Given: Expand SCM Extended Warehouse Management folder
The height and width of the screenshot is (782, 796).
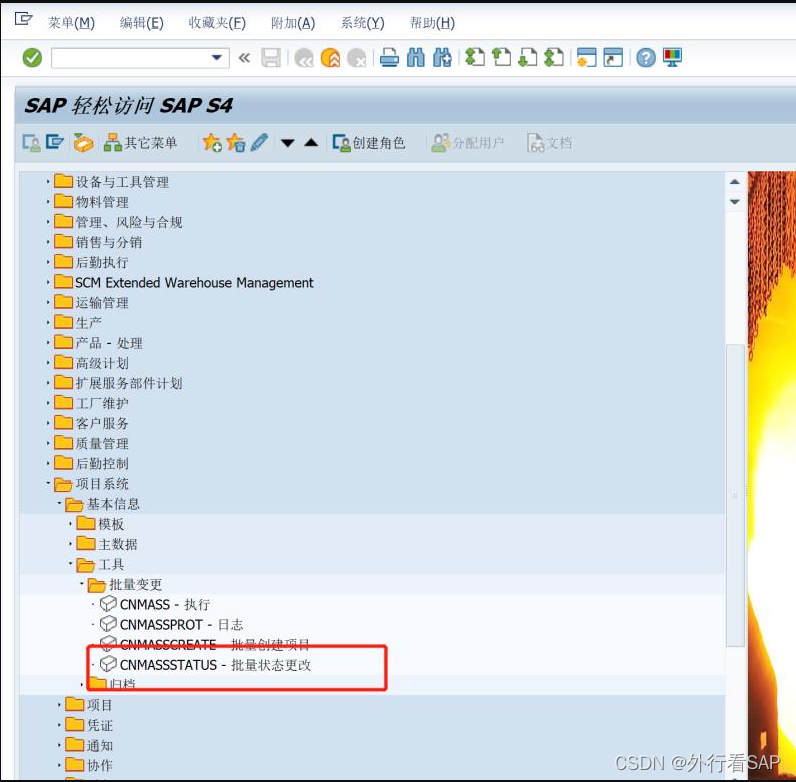Looking at the screenshot, I should click(48, 282).
